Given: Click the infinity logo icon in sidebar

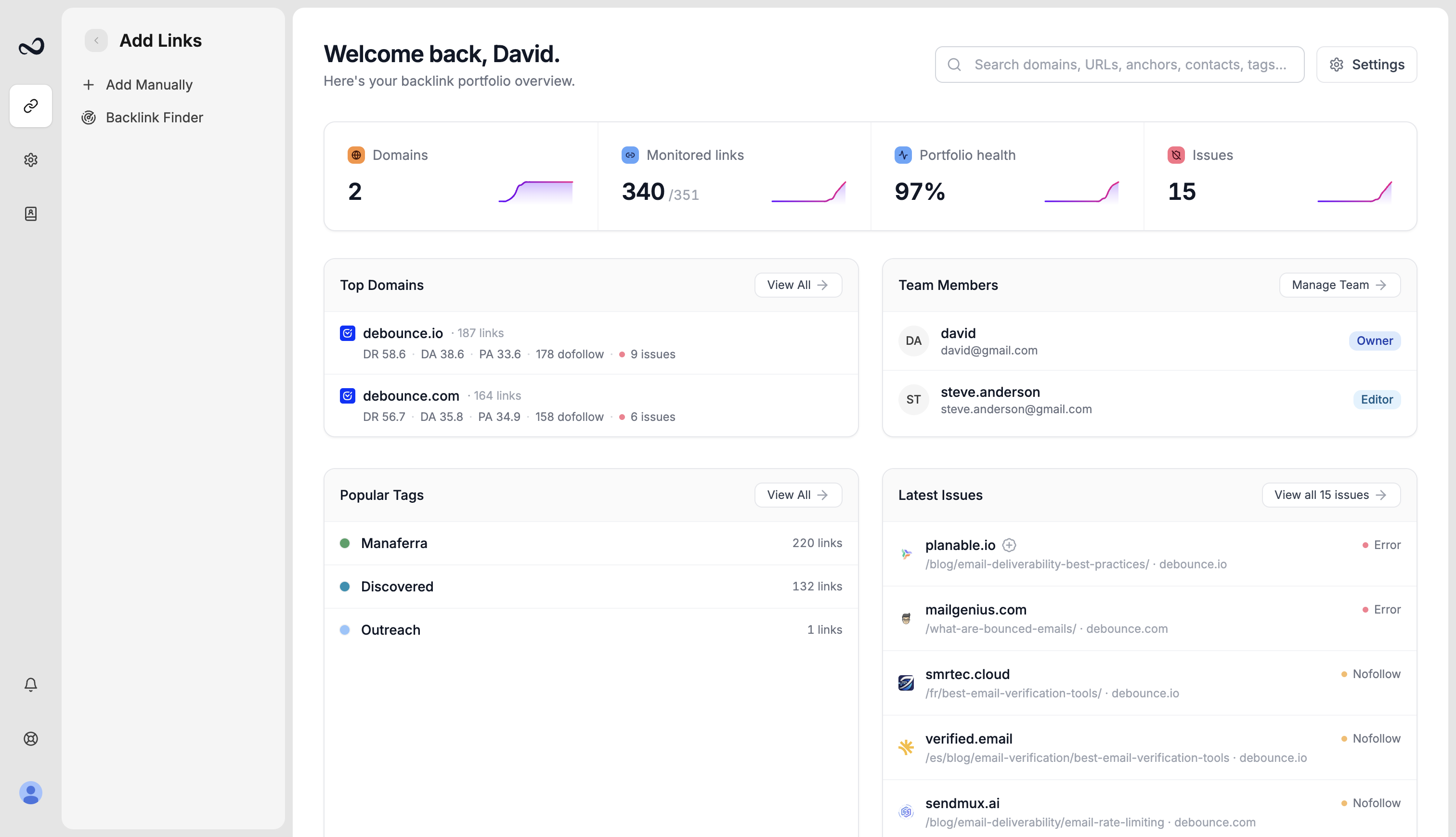Looking at the screenshot, I should click(31, 46).
